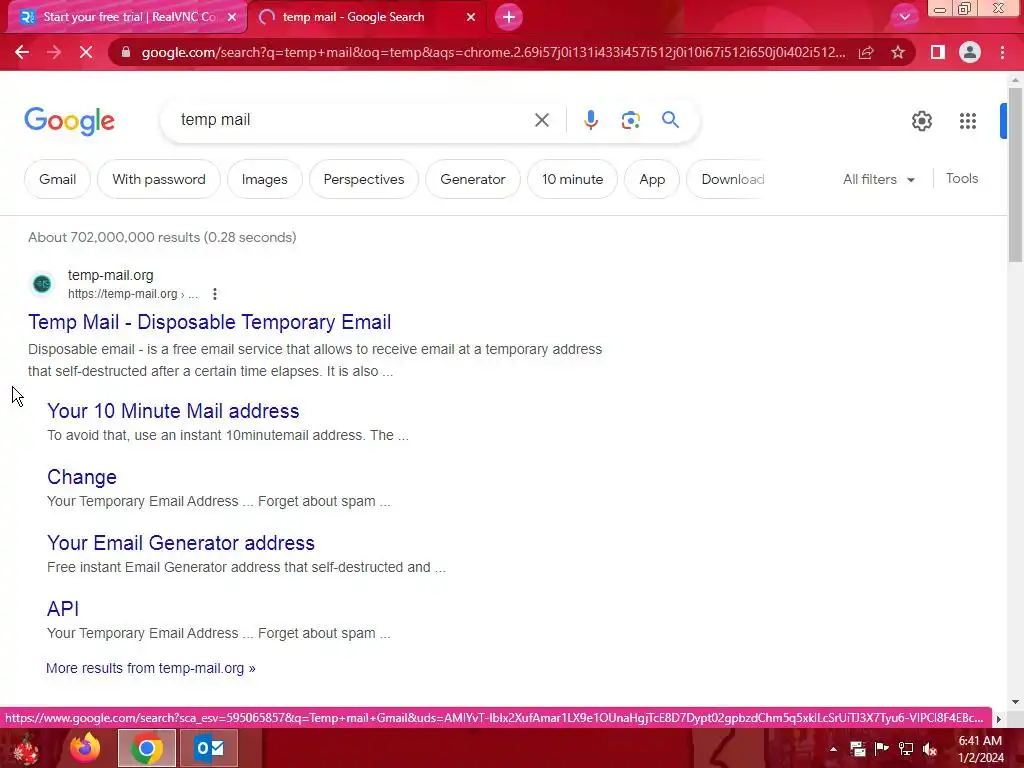The image size is (1024, 768).
Task: Go to Google homepage via logo
Action: (69, 121)
